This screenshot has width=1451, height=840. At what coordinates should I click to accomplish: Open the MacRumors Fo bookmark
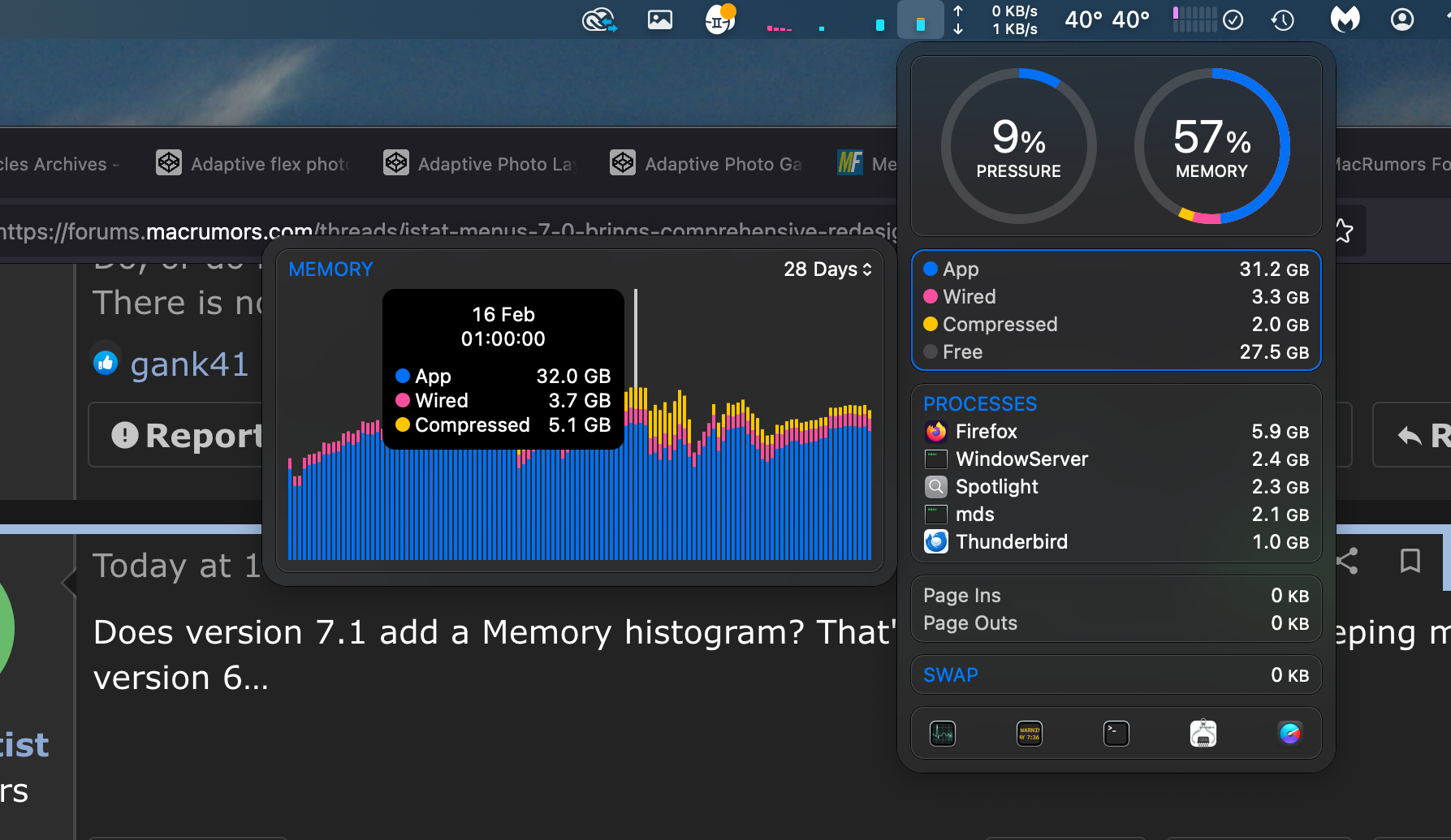click(1393, 164)
